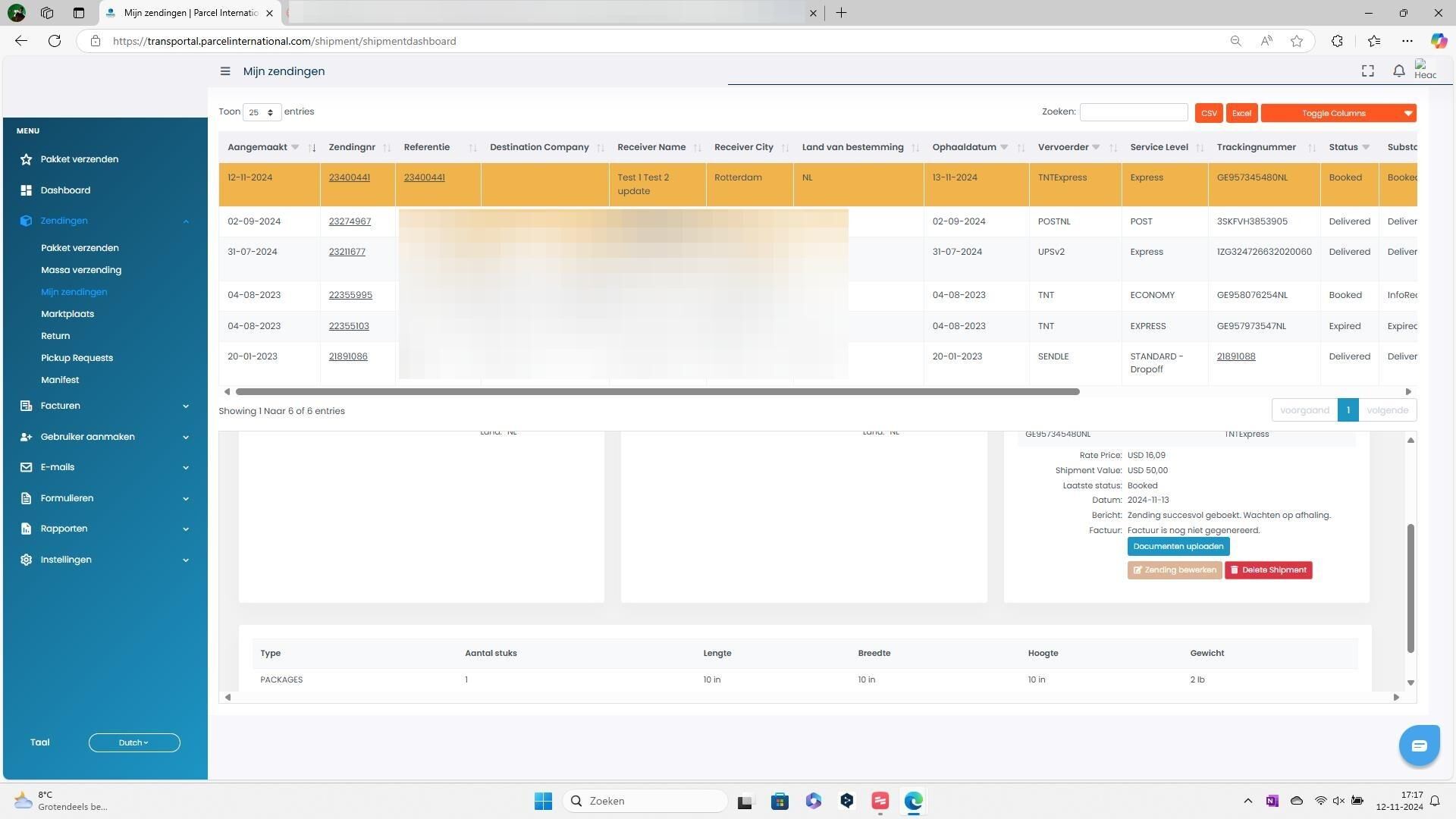This screenshot has width=1456, height=819.
Task: Click the Instellingen gear icon
Action: point(27,560)
